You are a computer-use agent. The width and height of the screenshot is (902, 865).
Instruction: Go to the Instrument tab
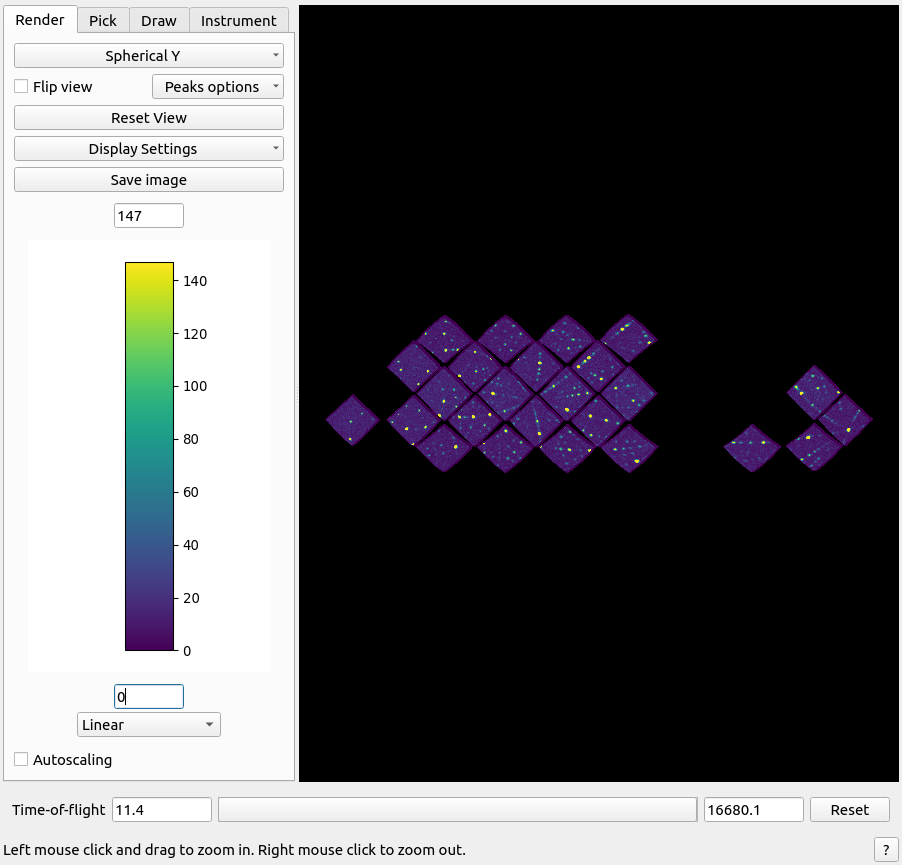pos(238,20)
